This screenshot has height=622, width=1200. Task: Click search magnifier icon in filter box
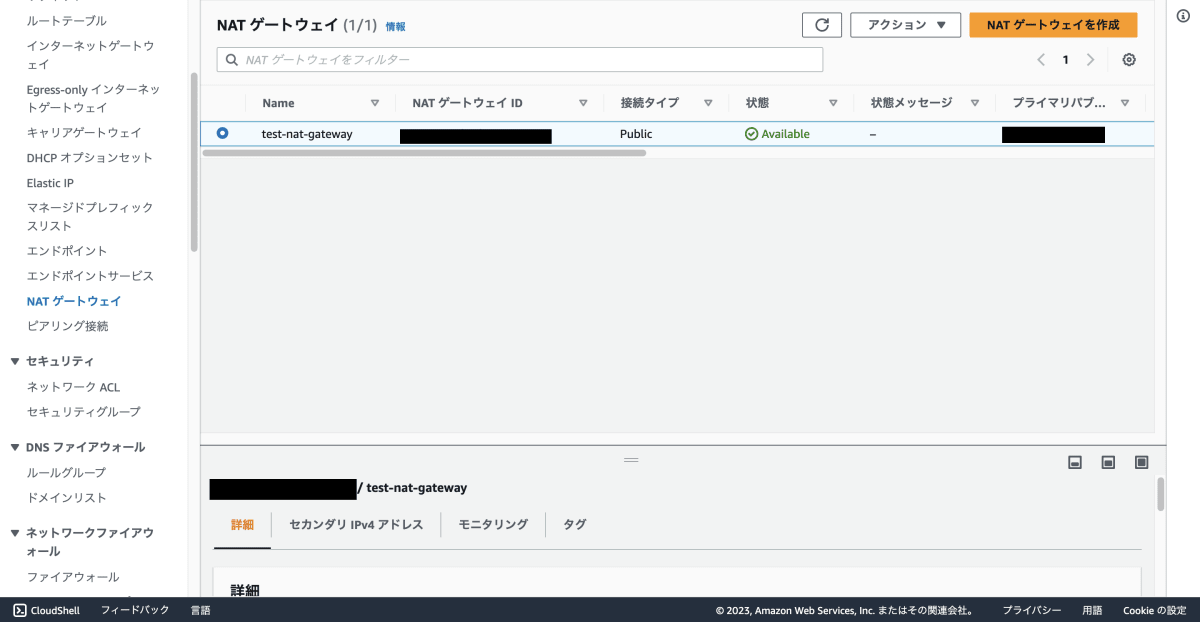coord(232,60)
